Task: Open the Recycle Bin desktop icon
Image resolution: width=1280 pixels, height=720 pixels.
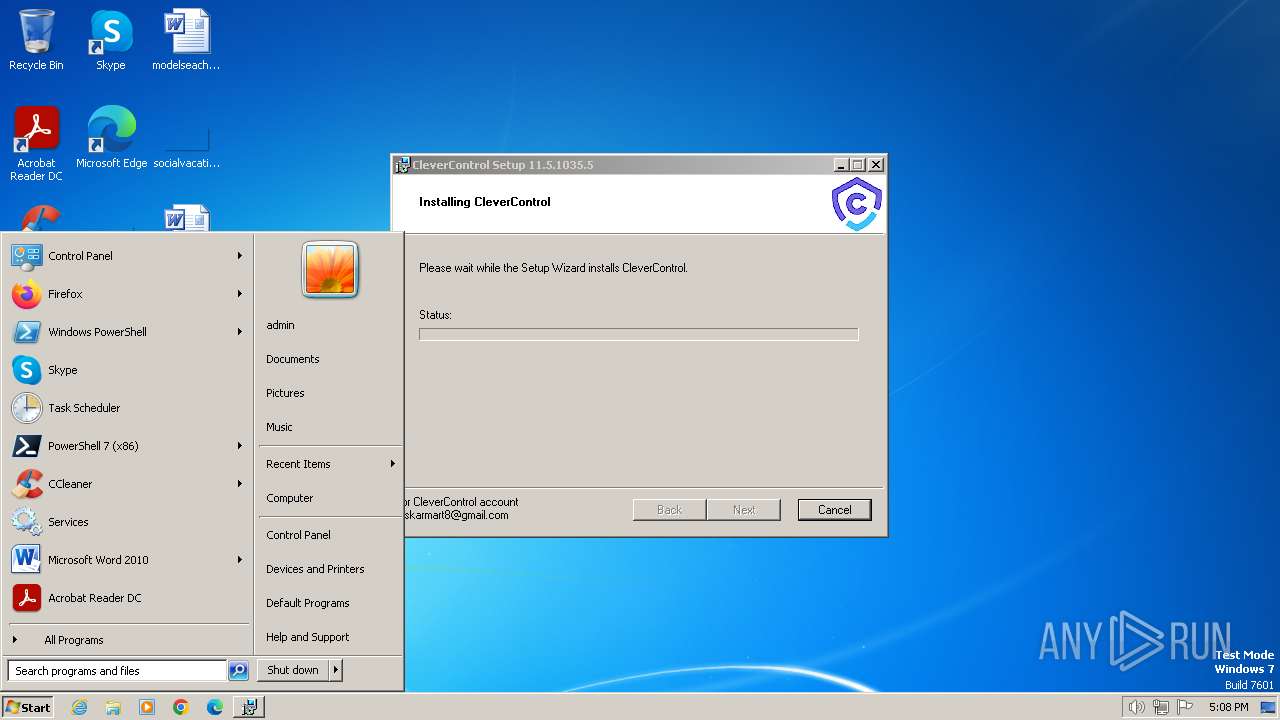Action: tap(36, 40)
